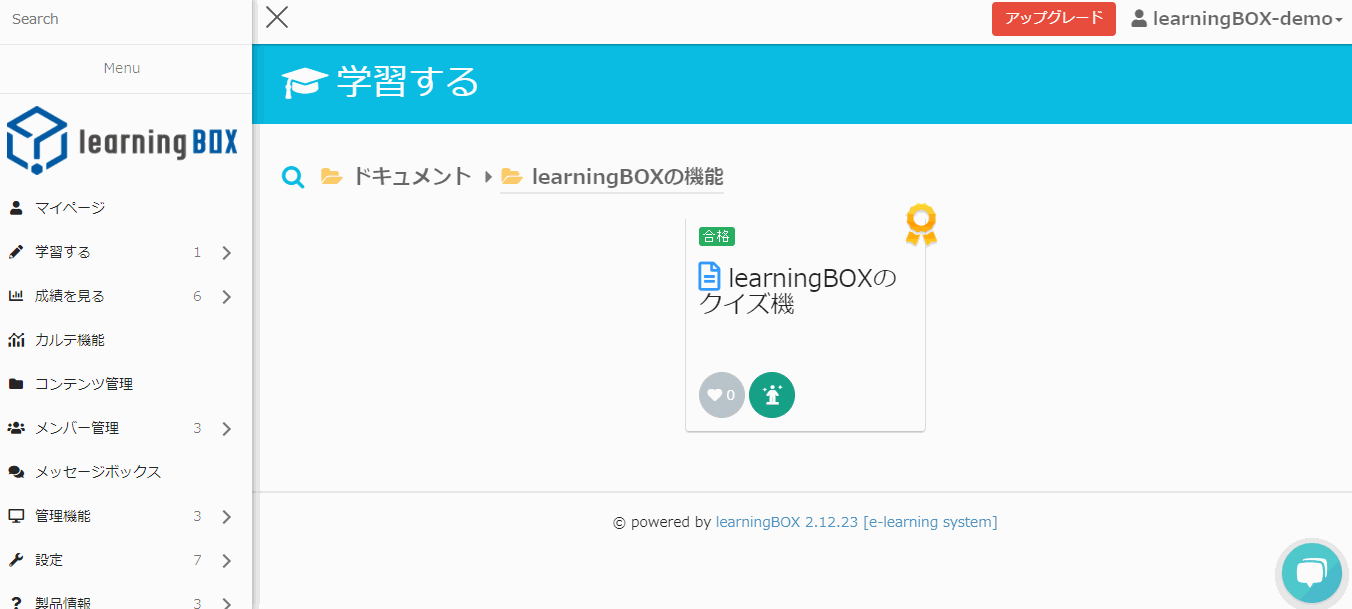The width and height of the screenshot is (1352, 609).
Task: Expand the 学習する menu chevron
Action: pos(226,253)
